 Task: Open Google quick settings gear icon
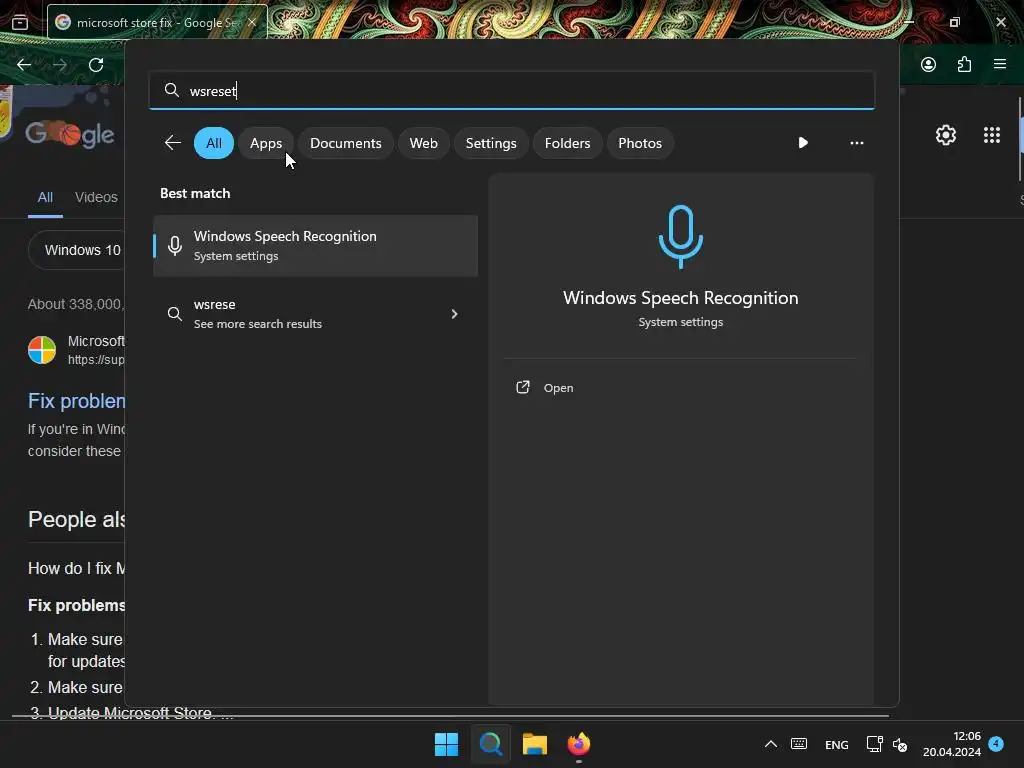click(946, 135)
